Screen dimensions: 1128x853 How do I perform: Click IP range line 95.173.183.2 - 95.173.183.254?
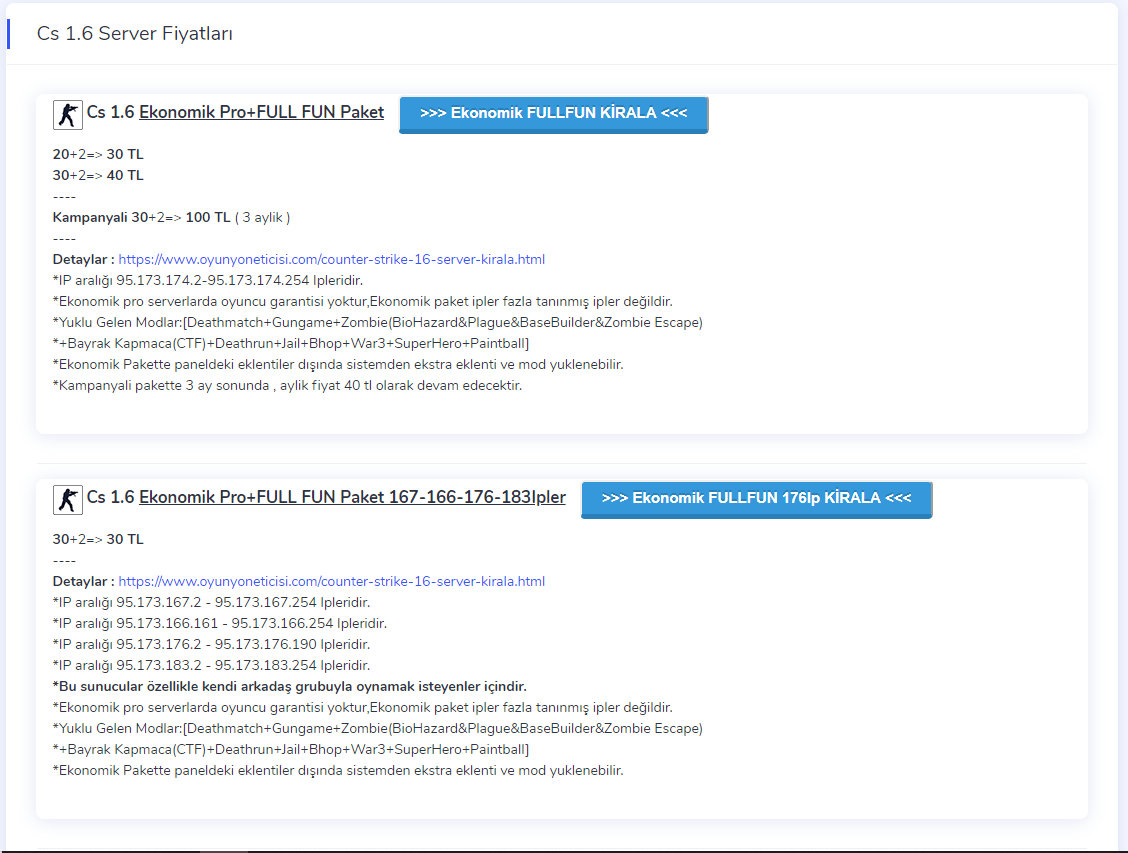(212, 665)
